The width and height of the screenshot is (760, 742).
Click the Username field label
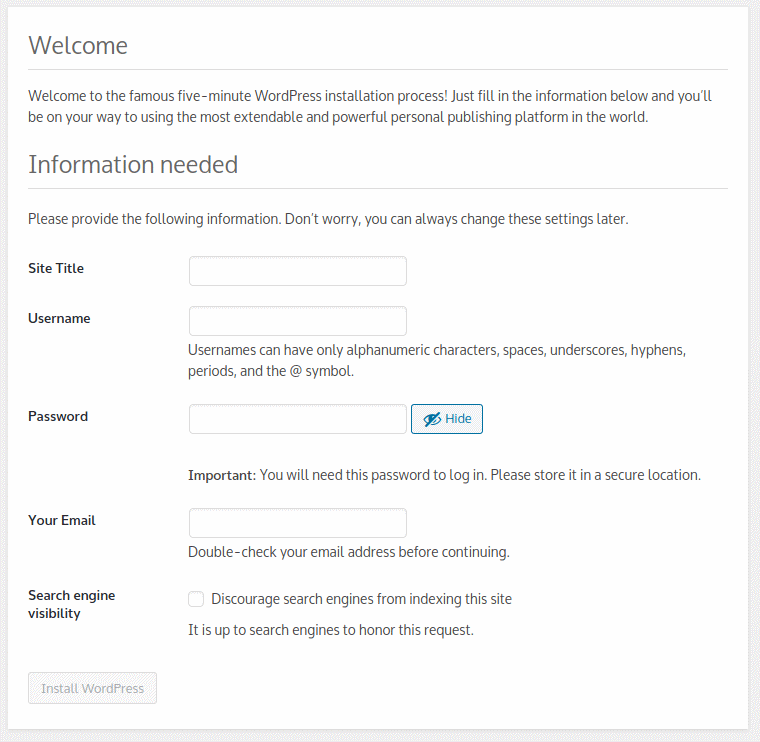[x=59, y=318]
